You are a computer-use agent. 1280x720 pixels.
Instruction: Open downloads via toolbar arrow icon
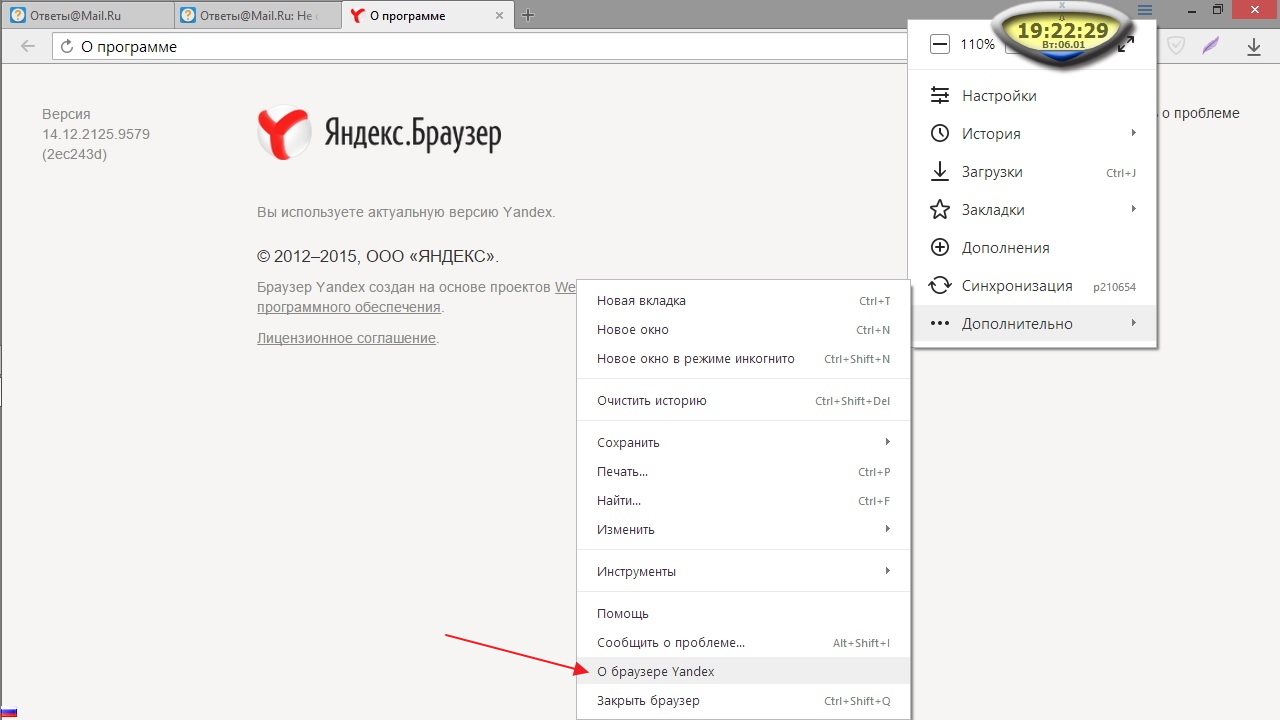(1254, 46)
